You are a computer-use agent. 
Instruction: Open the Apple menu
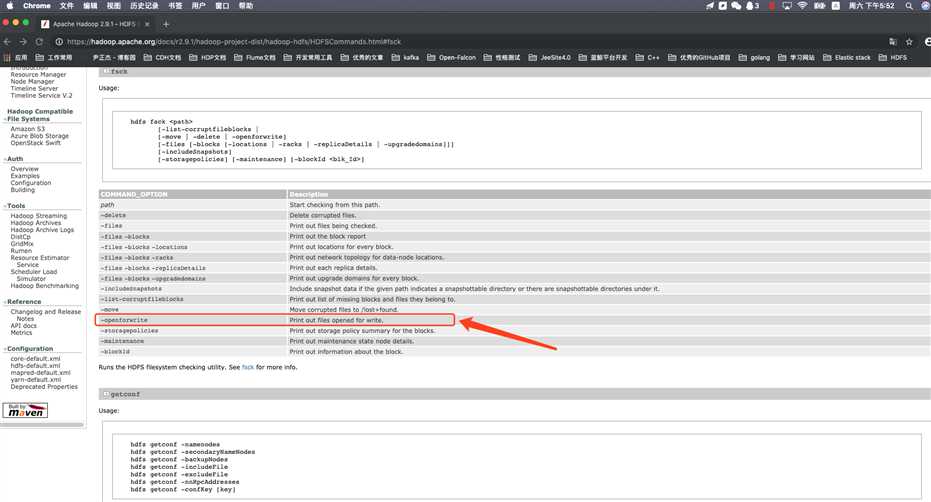coord(10,5)
